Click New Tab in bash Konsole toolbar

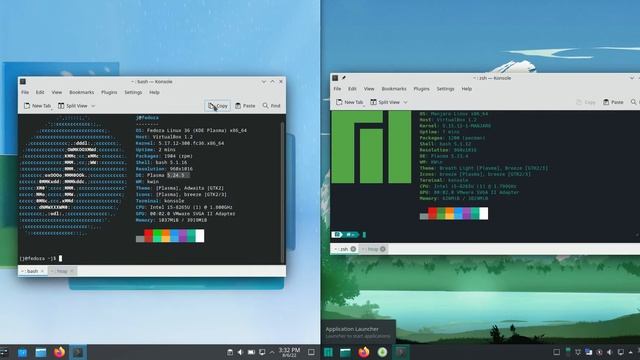tap(38, 106)
